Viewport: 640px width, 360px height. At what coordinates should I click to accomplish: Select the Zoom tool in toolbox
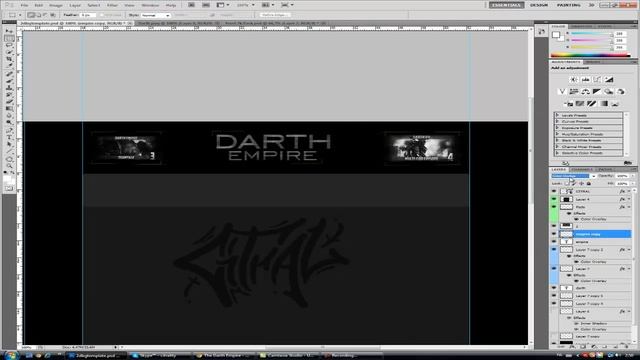coord(9,166)
